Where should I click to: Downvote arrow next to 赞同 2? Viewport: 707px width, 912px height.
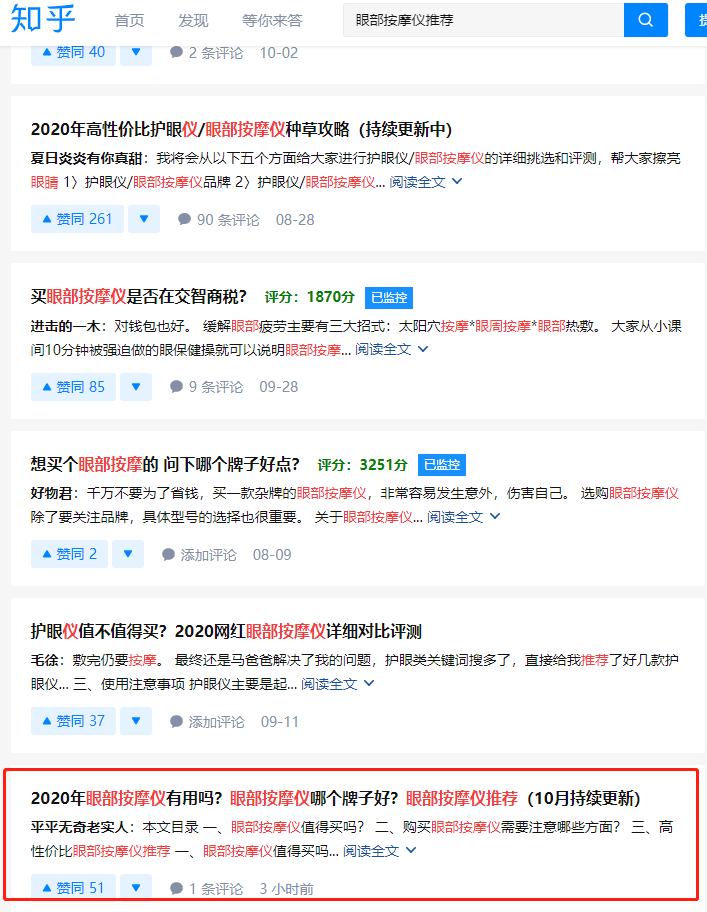point(128,554)
